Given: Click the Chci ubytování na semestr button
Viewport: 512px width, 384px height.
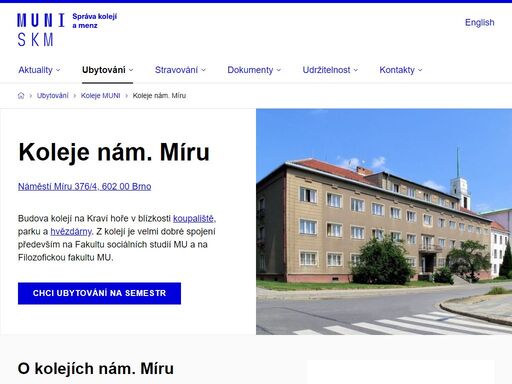Looking at the screenshot, I should coord(99,293).
